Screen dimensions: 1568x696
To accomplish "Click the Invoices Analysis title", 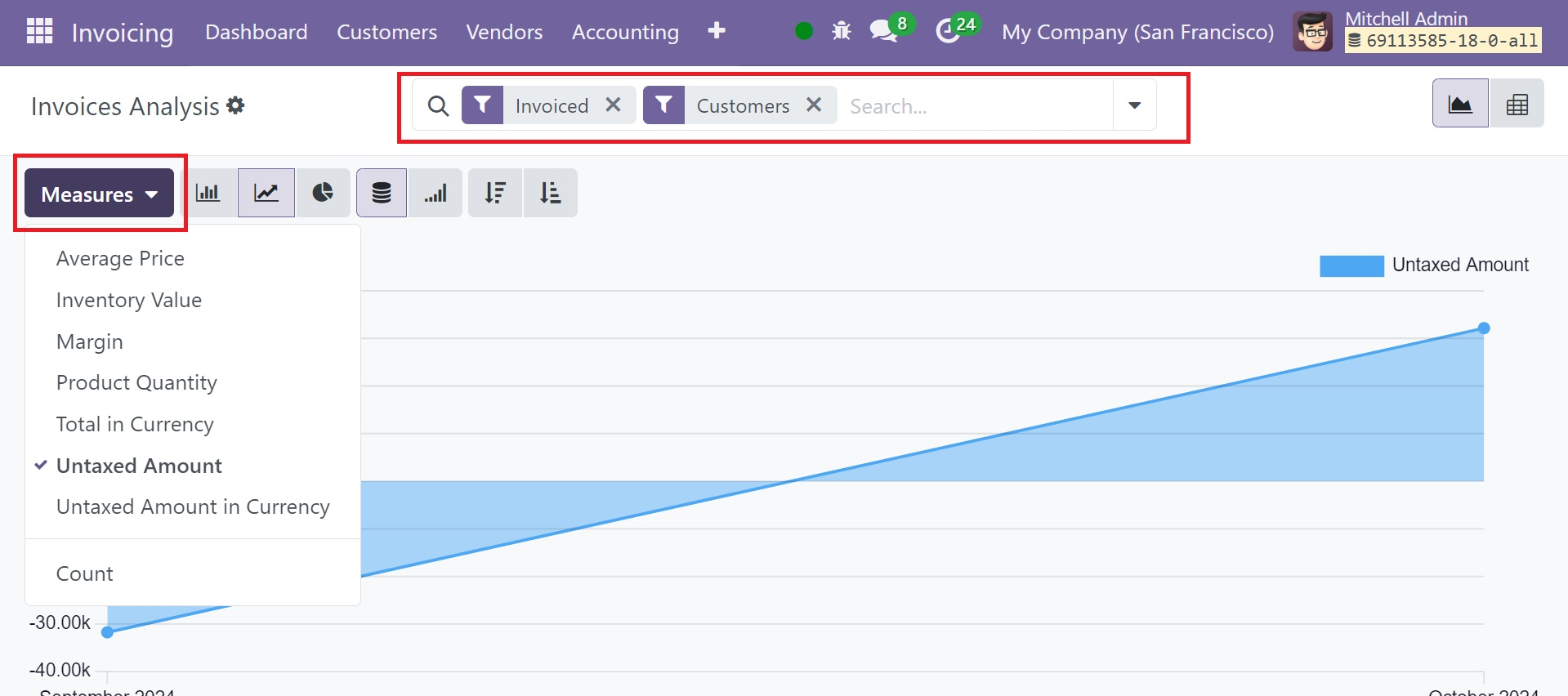I will (125, 106).
